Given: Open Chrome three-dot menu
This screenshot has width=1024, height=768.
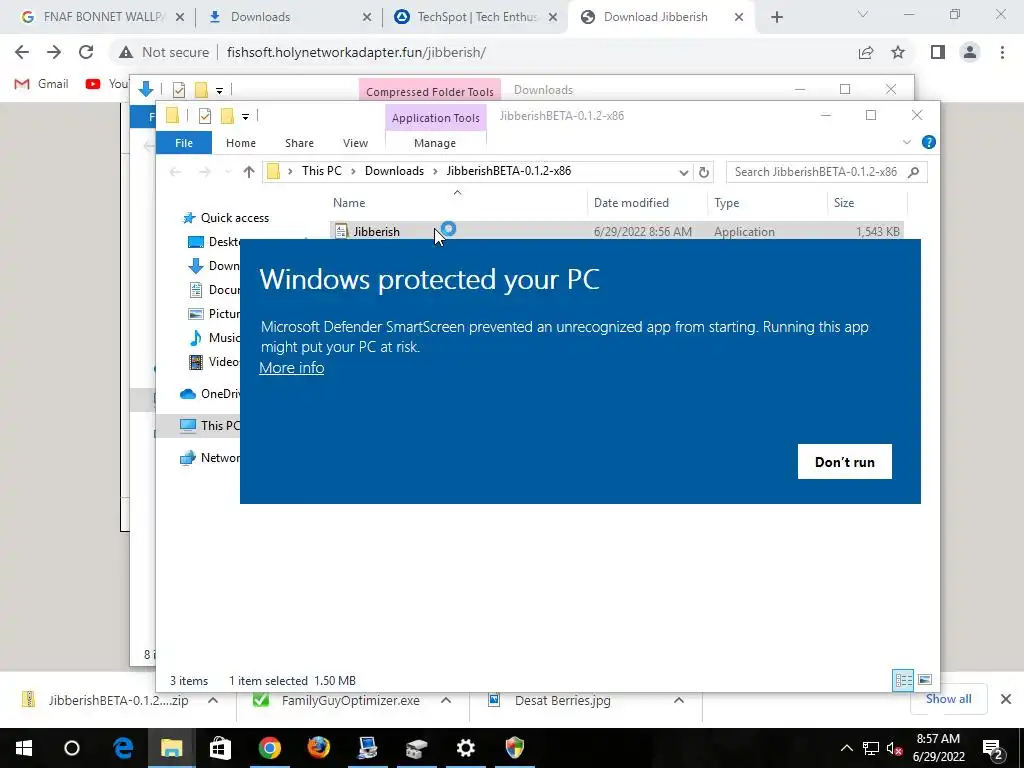Looking at the screenshot, I should tap(1002, 52).
